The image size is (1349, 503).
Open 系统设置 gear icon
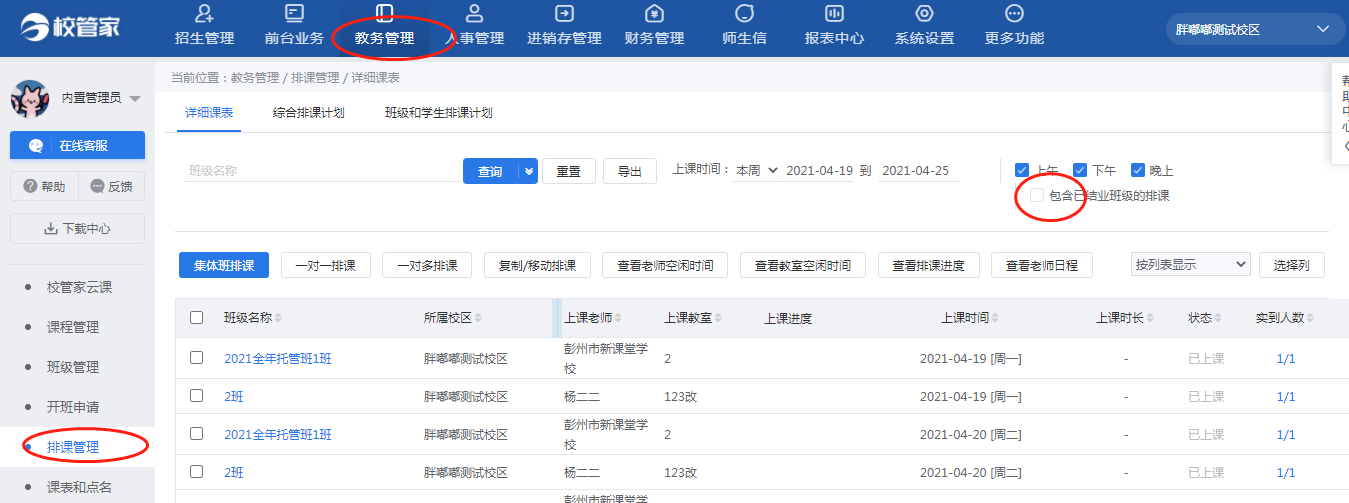pos(924,14)
